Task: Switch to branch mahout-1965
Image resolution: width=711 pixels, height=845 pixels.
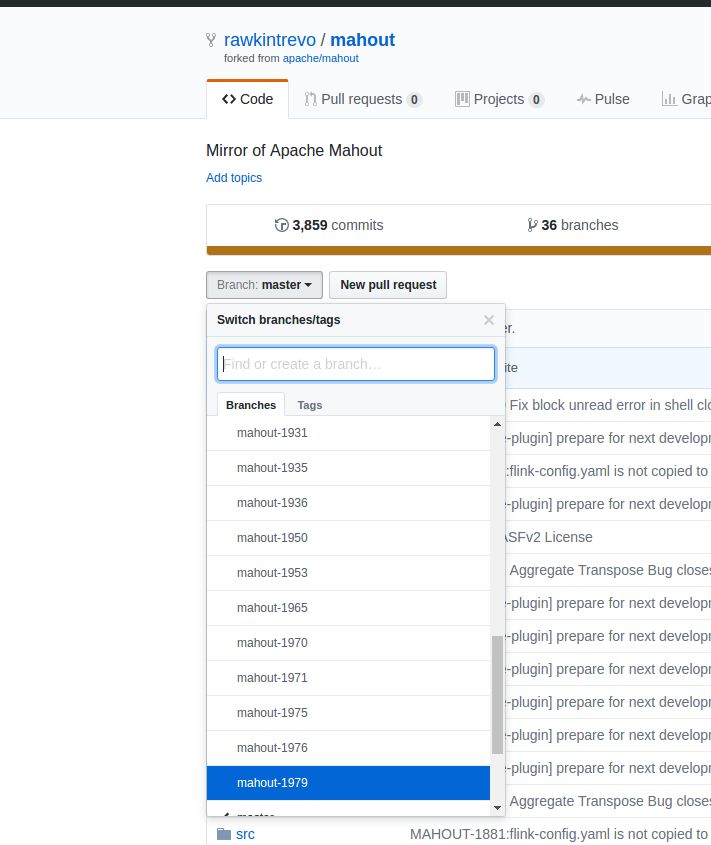Action: (349, 608)
